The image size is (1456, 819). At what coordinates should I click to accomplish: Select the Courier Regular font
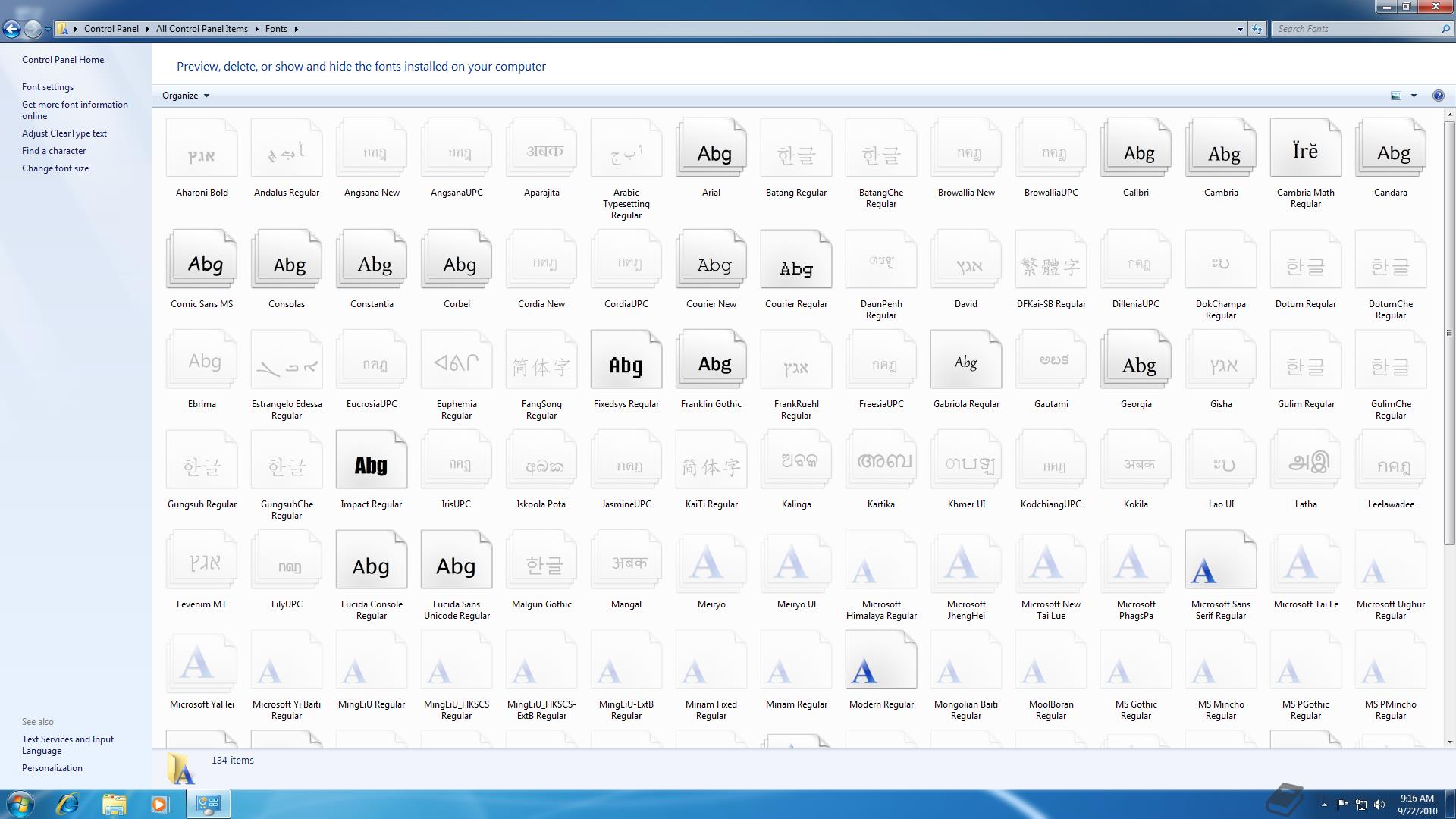pyautogui.click(x=796, y=260)
